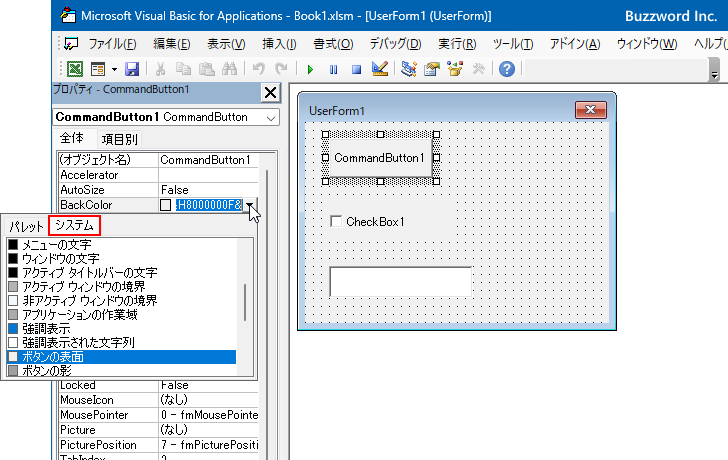This screenshot has height=460, width=728.
Task: Open the 実行(R) menu
Action: coord(457,44)
